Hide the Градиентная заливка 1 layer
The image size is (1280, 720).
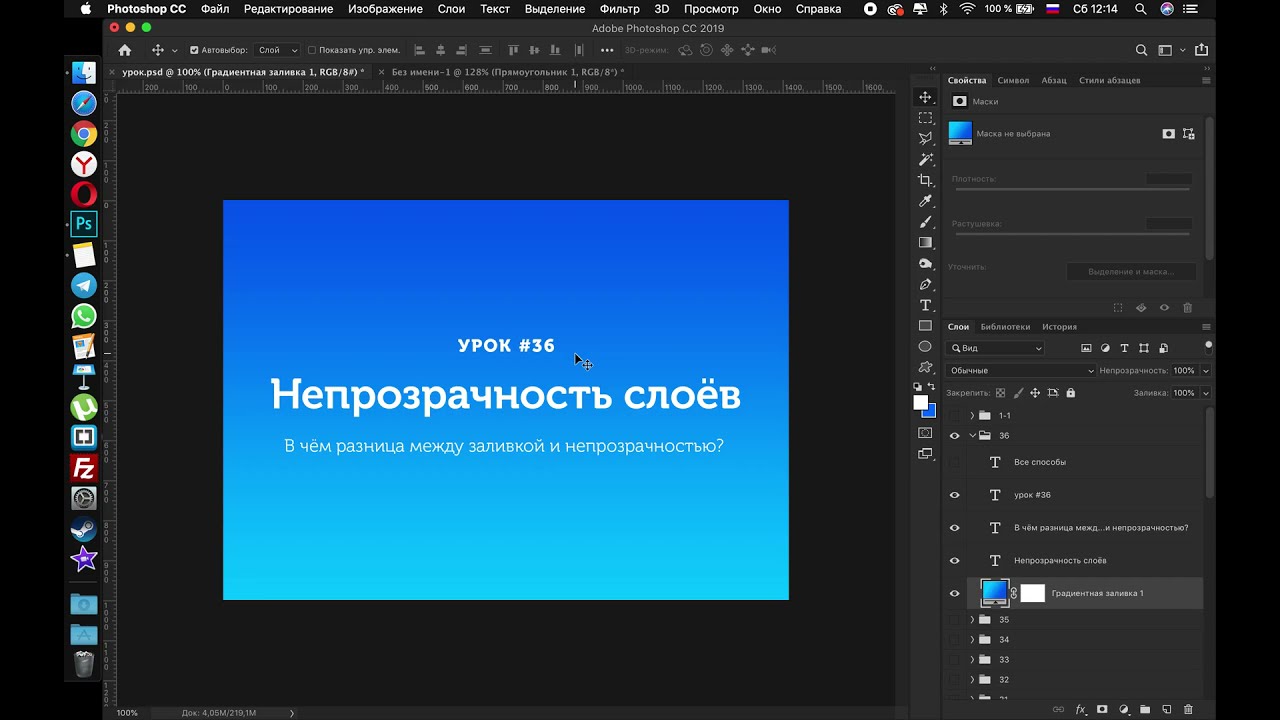954,593
